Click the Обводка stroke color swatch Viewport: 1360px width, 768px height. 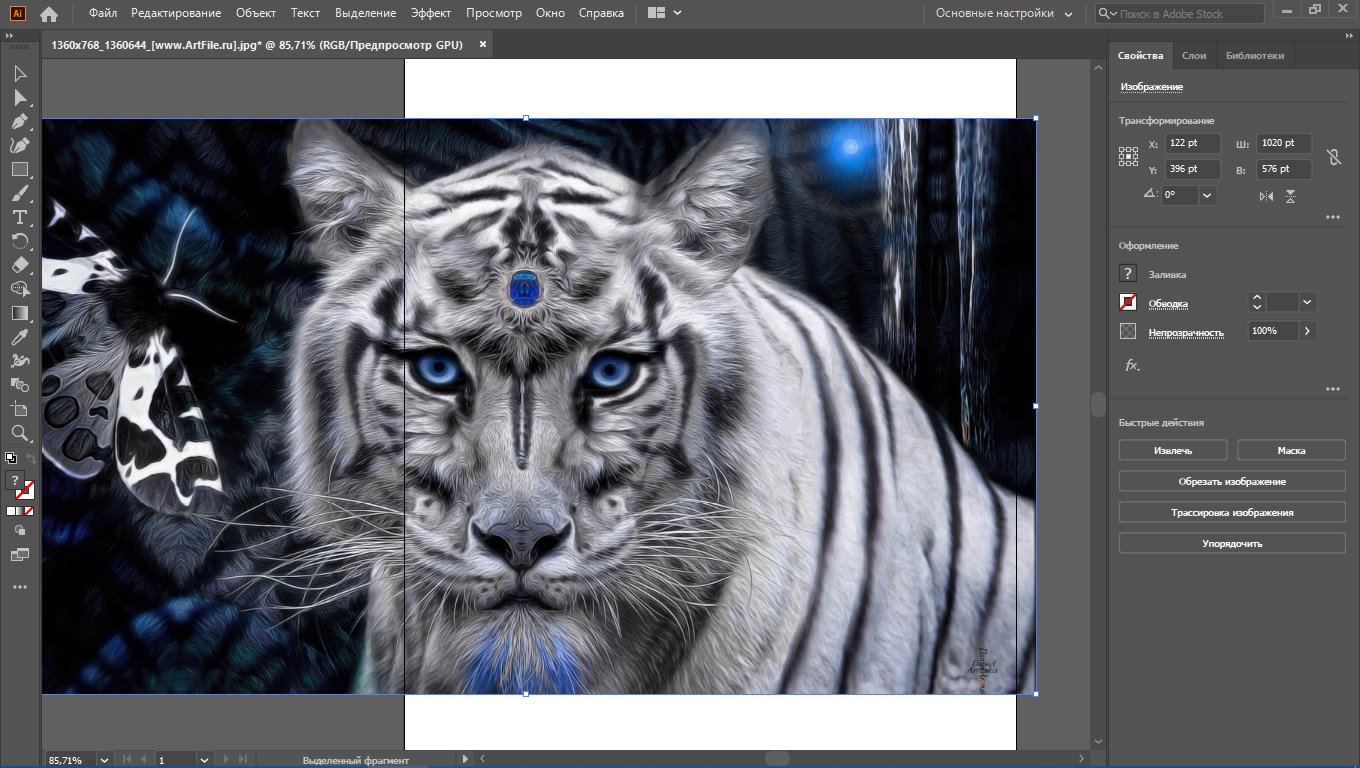[x=1128, y=302]
